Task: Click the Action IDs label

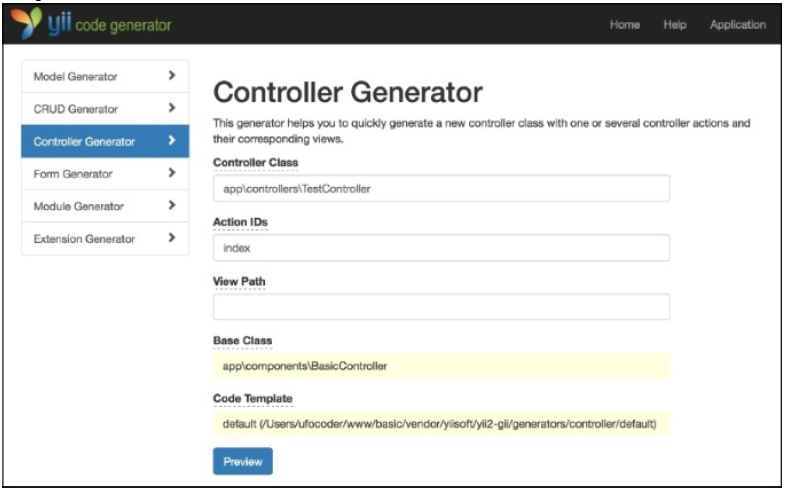Action: tap(240, 222)
